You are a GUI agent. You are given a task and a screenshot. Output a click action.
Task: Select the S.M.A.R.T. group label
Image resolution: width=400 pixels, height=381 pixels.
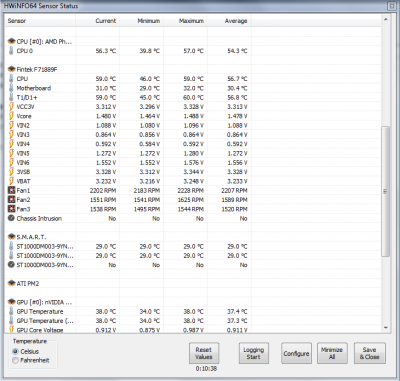pos(31,237)
